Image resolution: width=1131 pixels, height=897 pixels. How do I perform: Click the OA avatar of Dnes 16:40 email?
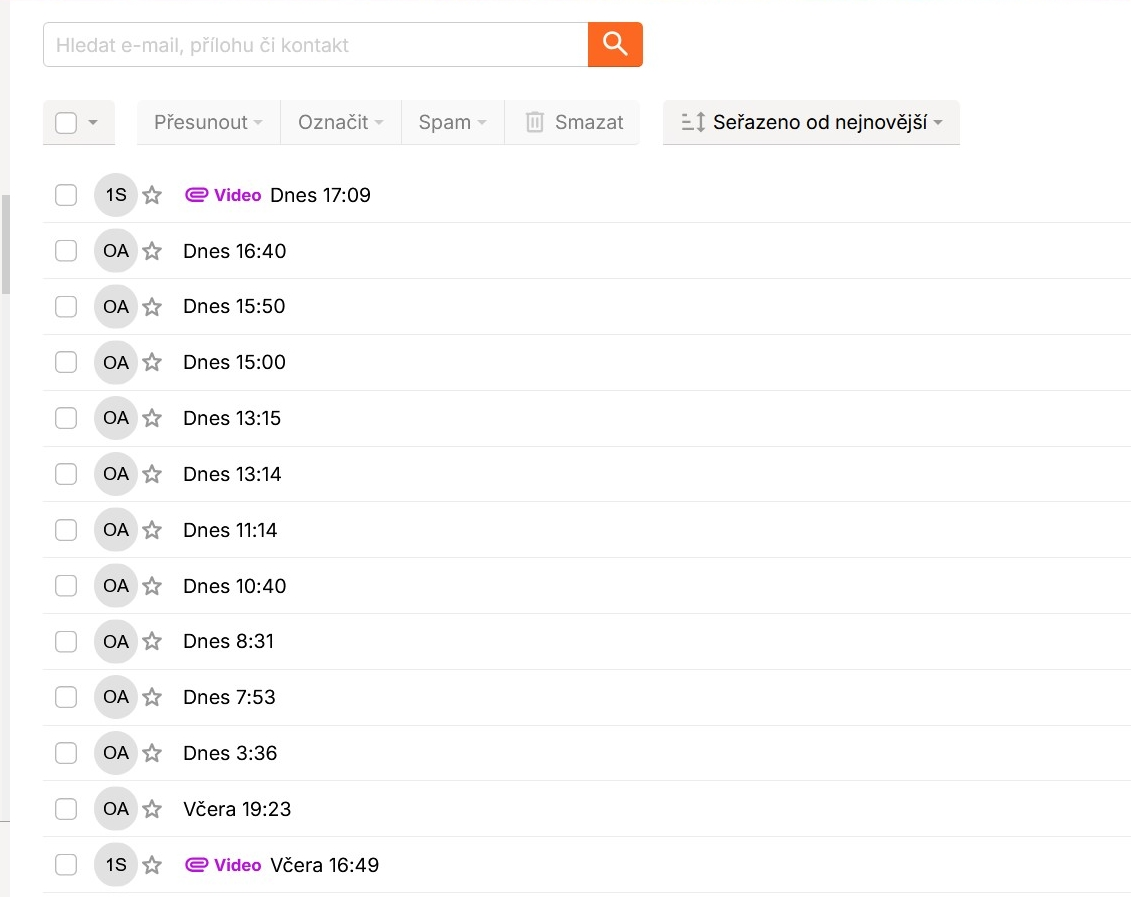115,251
